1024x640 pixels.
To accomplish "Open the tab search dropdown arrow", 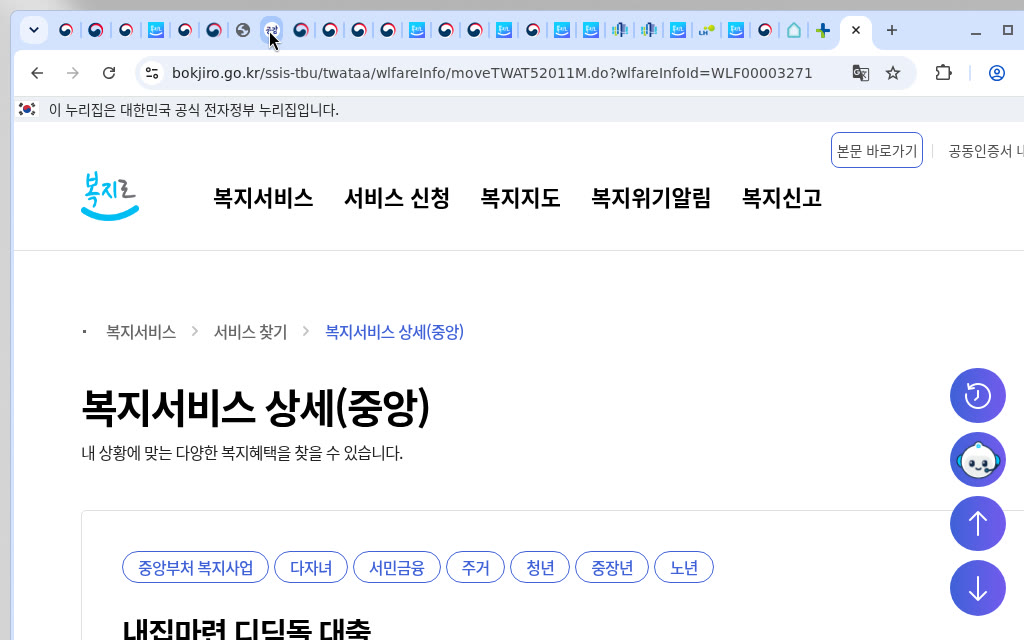I will 34,30.
